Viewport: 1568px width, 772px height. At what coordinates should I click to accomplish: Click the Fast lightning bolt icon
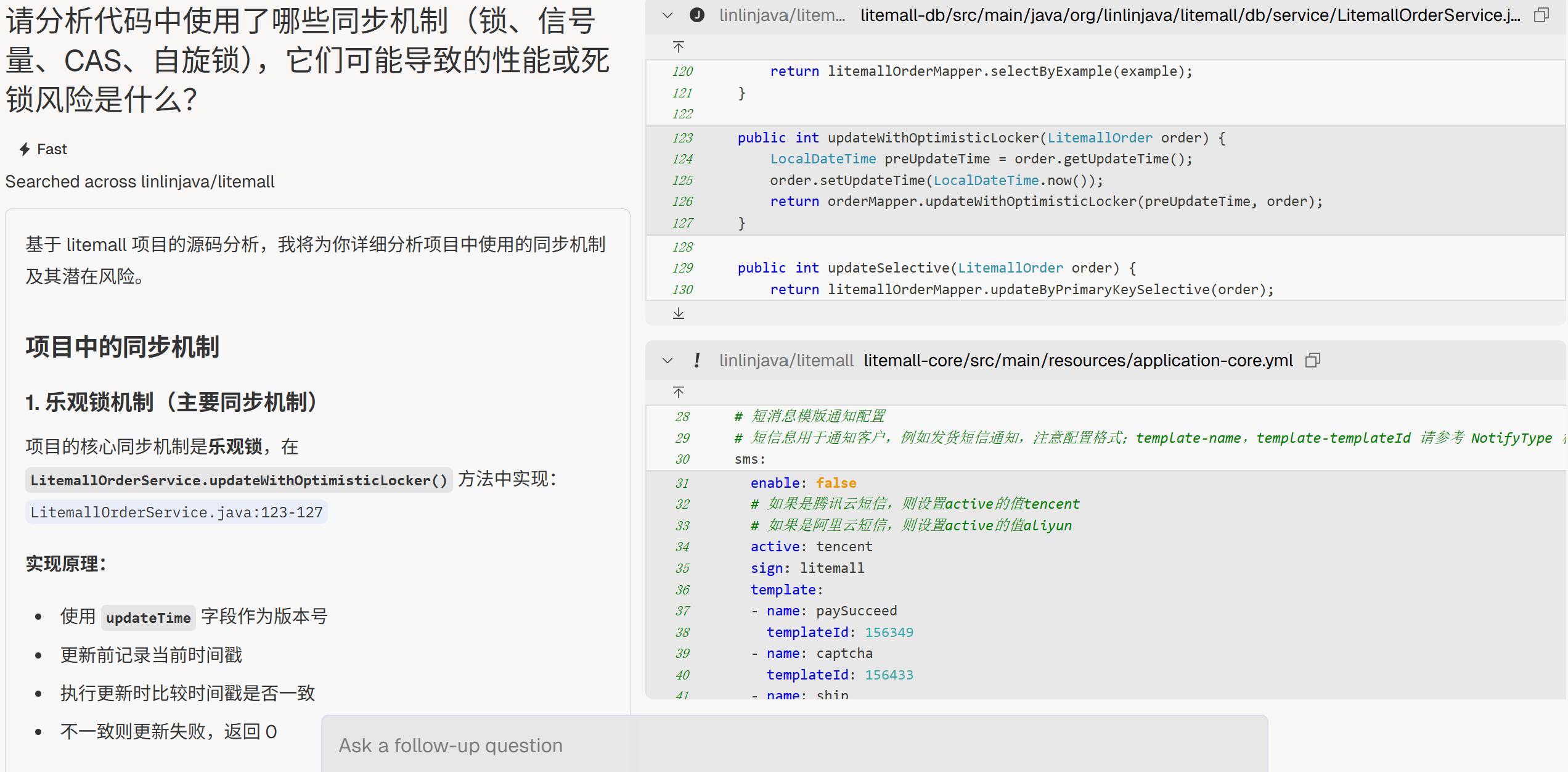25,149
